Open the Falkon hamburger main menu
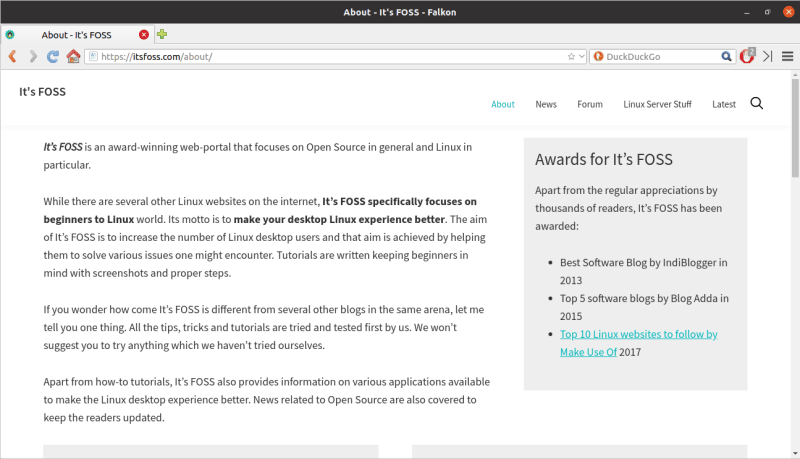The width and height of the screenshot is (800, 459). 788,57
